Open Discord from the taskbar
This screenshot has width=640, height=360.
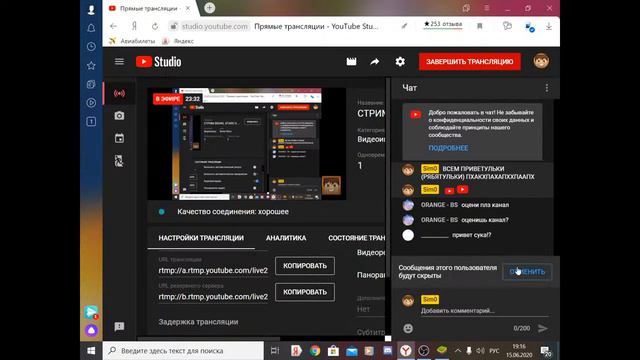point(387,351)
